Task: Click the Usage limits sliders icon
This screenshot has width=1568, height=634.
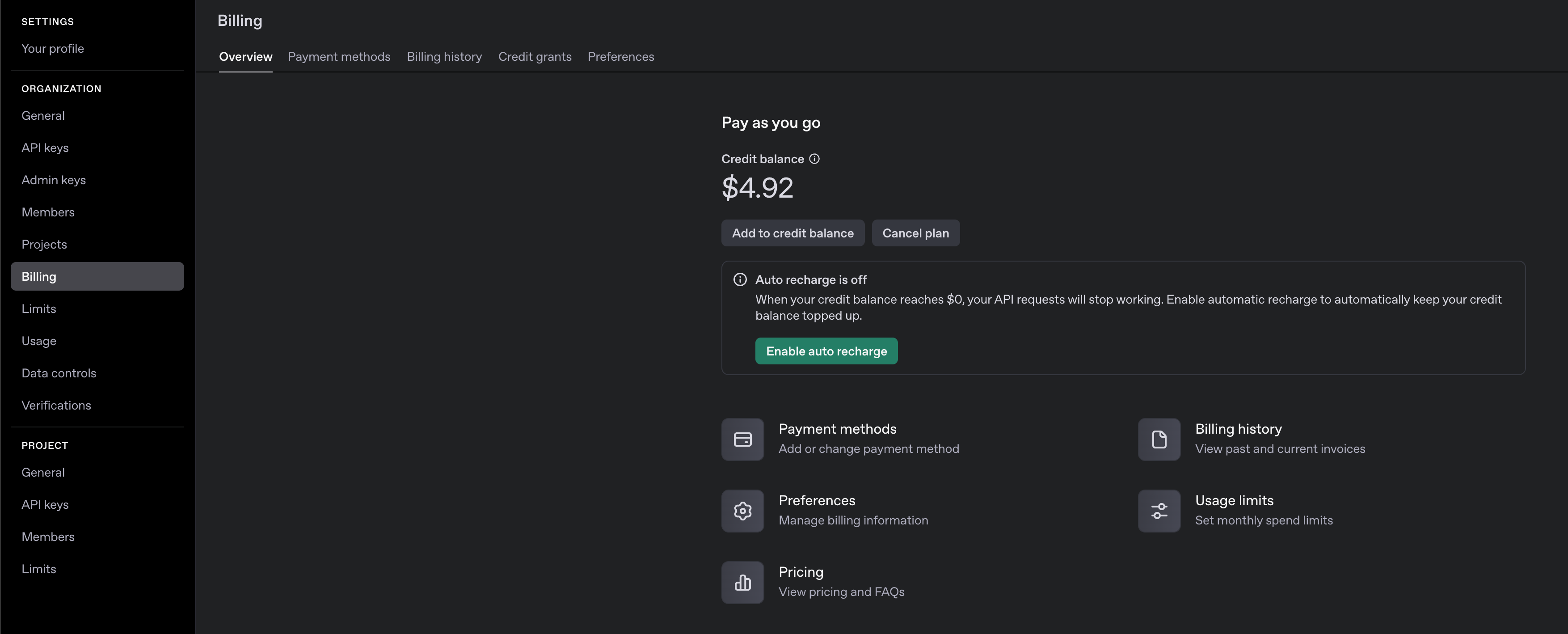Action: point(1159,510)
